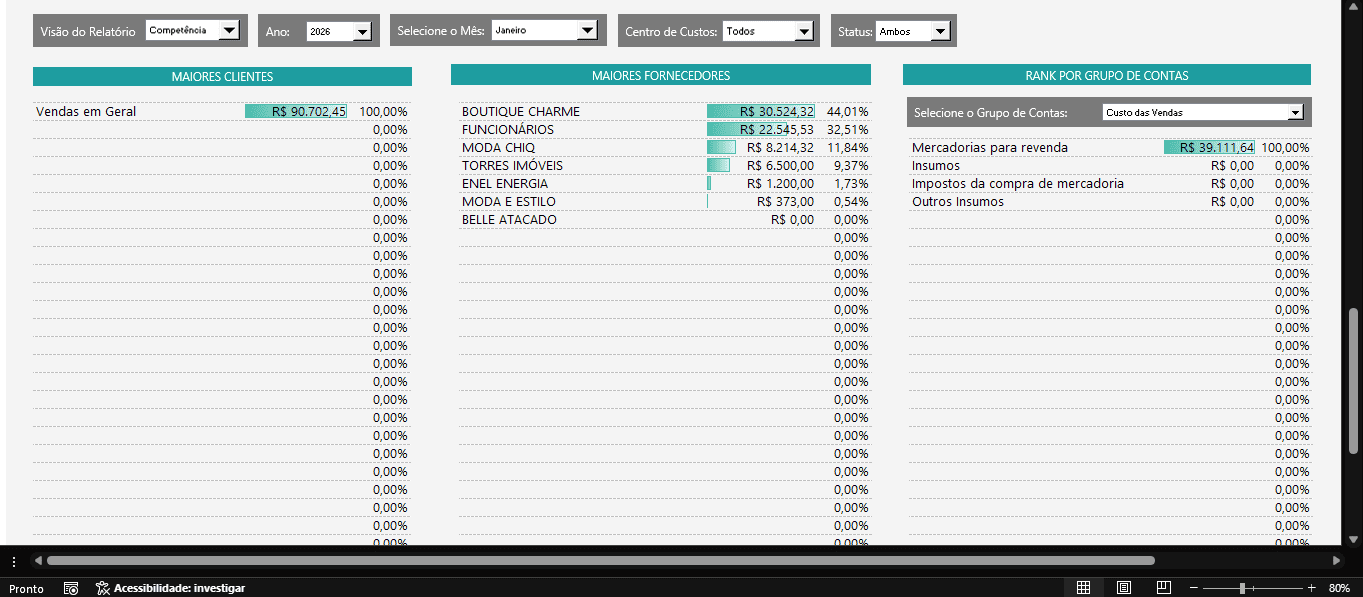Click the RANK POR GRUPO DE CONTAS header
The height and width of the screenshot is (597, 1363).
pos(1107,75)
